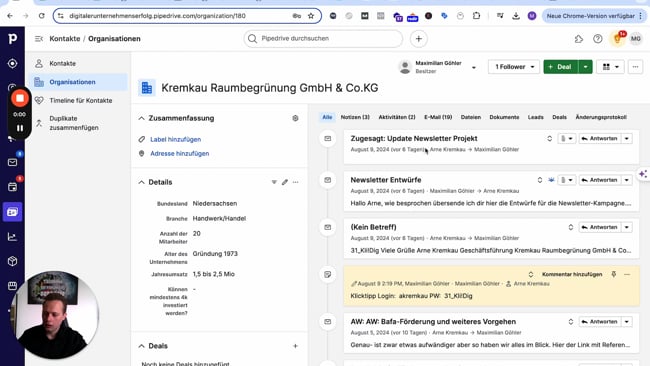Open the green Deal dropdown arrow

click(585, 67)
